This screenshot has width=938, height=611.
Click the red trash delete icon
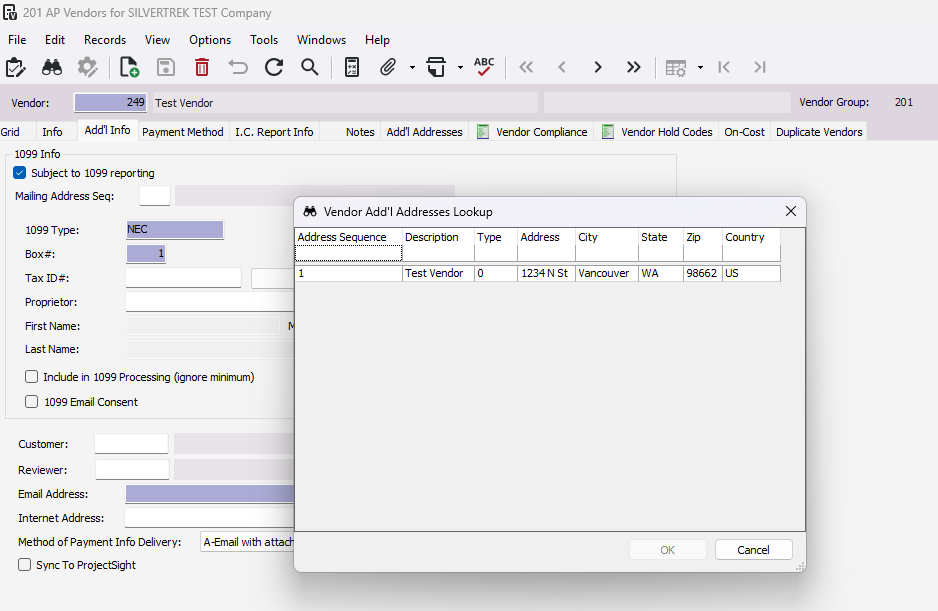(202, 67)
